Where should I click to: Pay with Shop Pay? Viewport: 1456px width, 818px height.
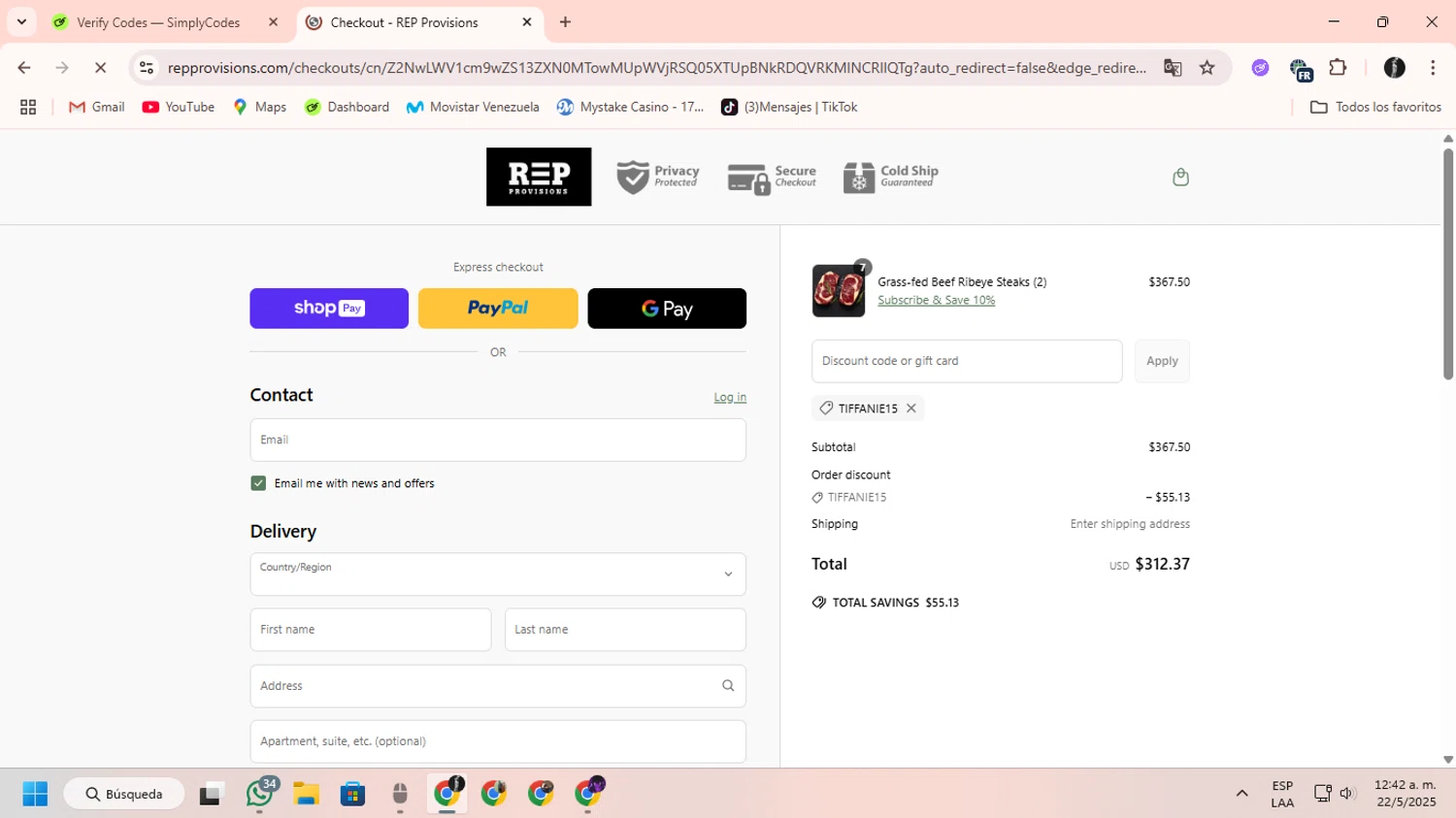[x=329, y=309]
